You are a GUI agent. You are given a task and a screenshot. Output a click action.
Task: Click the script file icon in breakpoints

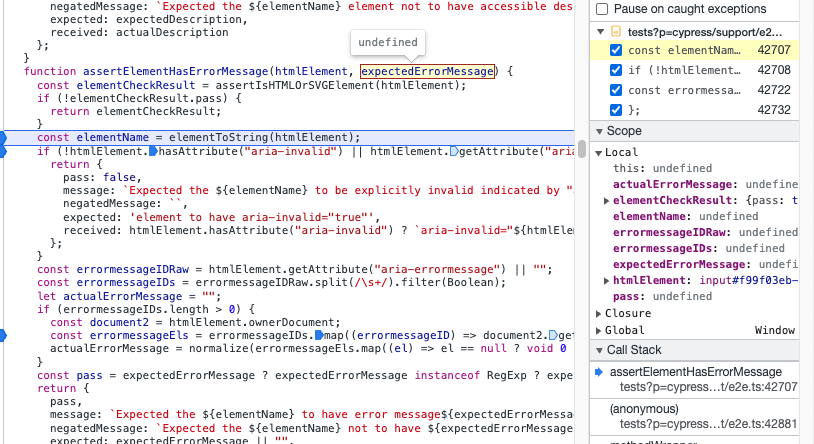point(616,32)
